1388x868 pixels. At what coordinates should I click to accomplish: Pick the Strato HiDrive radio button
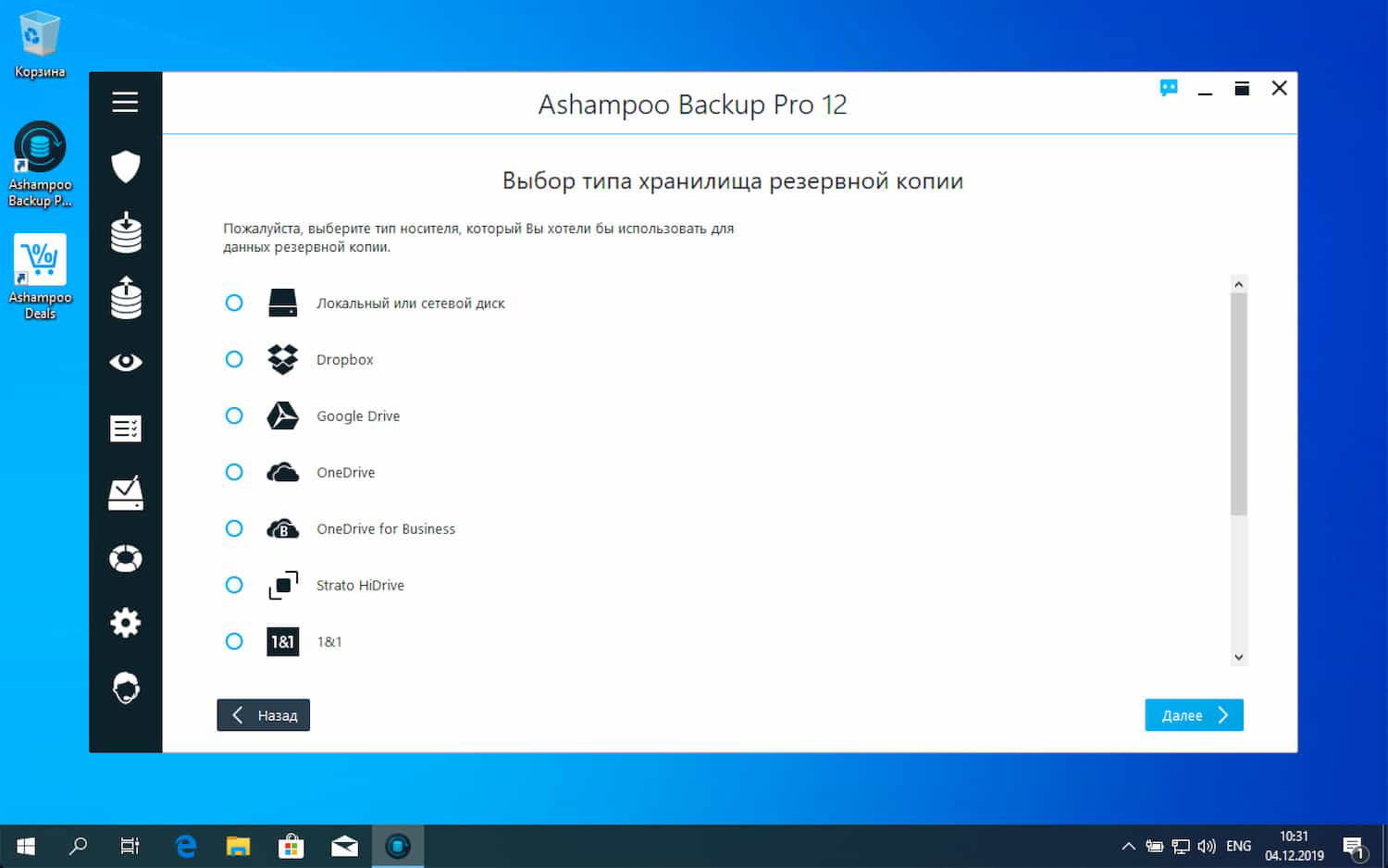click(x=234, y=585)
